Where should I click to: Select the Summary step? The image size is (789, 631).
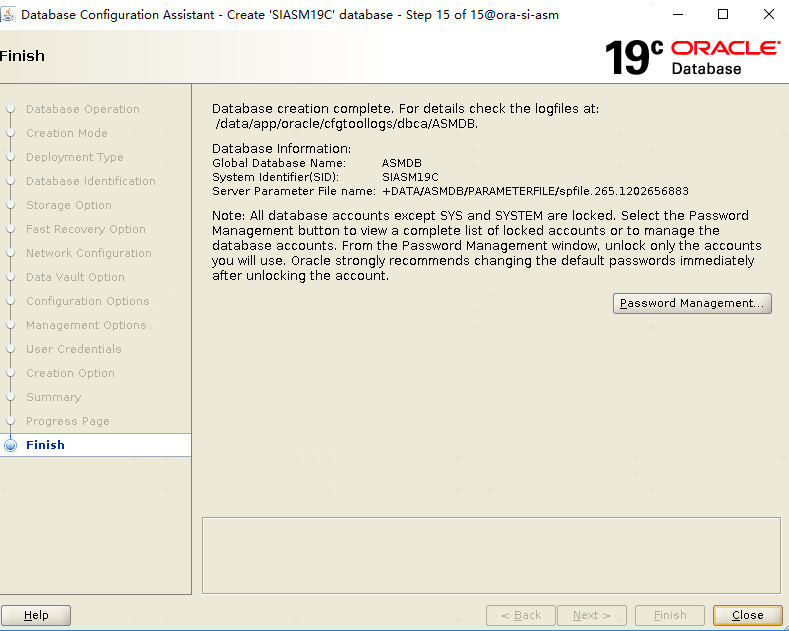click(53, 397)
